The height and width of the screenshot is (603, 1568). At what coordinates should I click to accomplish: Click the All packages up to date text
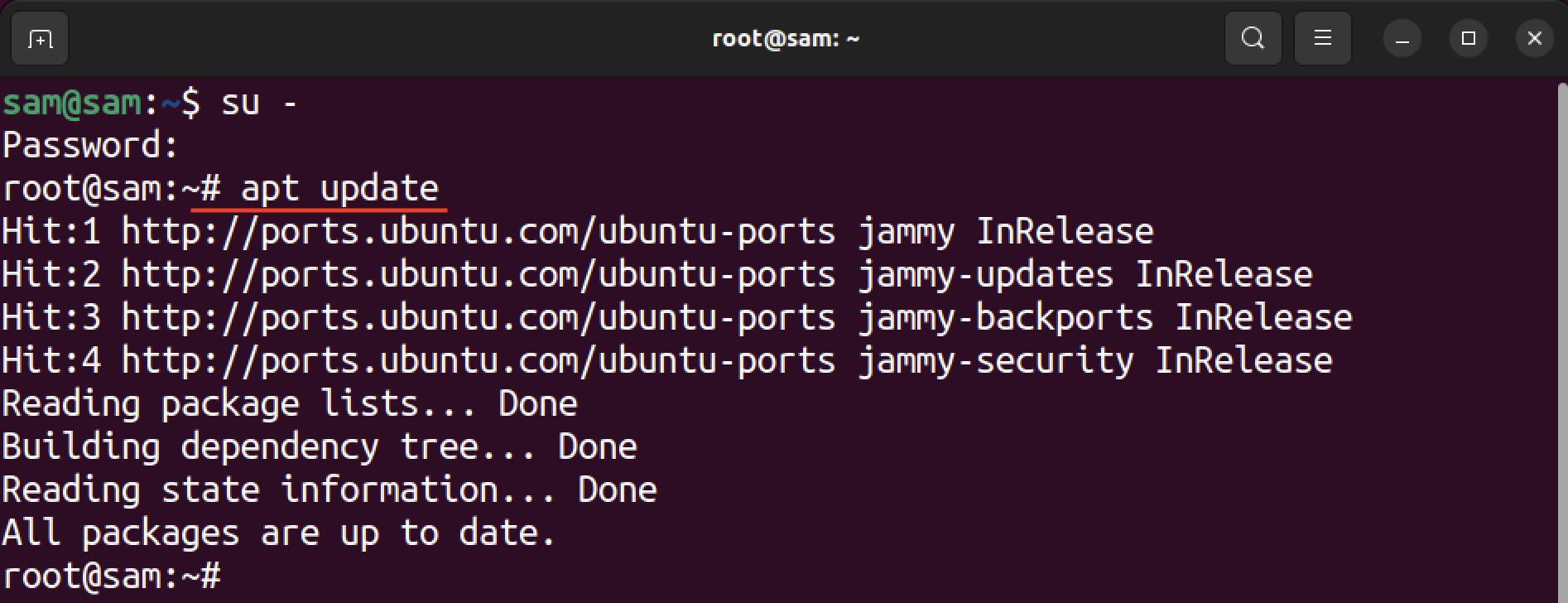pos(277,533)
